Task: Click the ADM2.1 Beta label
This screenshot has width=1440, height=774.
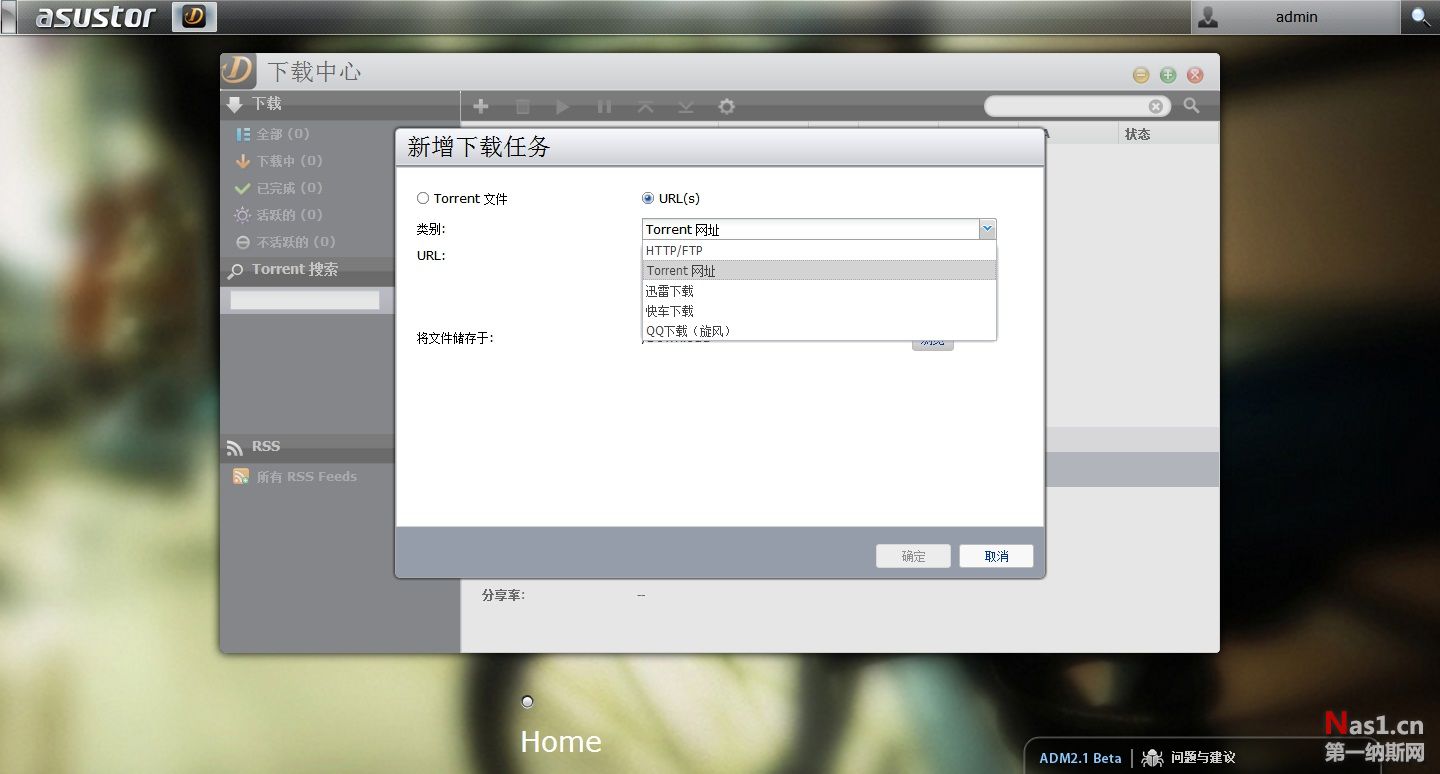Action: pyautogui.click(x=1080, y=758)
